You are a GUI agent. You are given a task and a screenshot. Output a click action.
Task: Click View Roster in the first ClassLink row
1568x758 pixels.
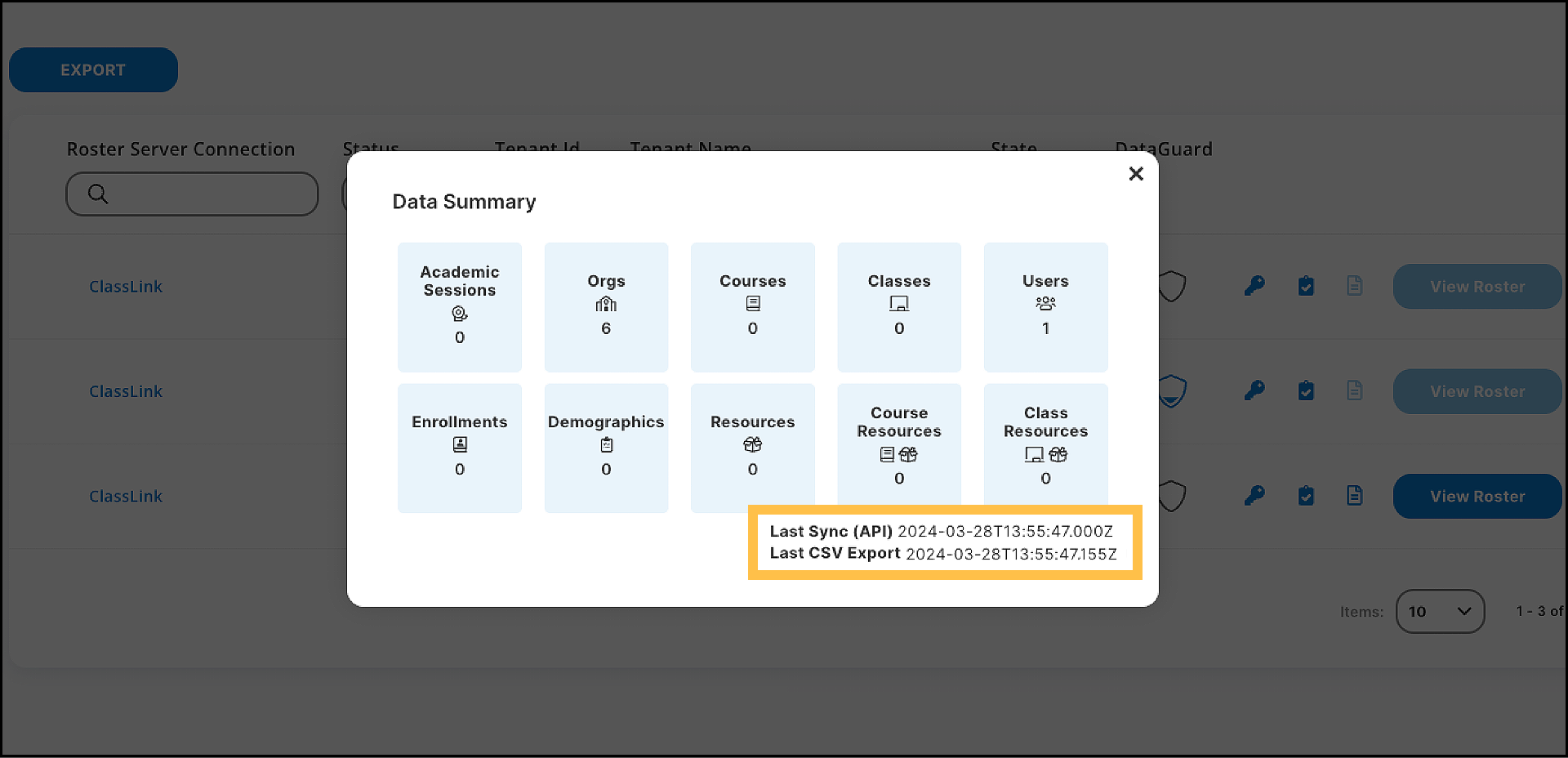[x=1477, y=287]
